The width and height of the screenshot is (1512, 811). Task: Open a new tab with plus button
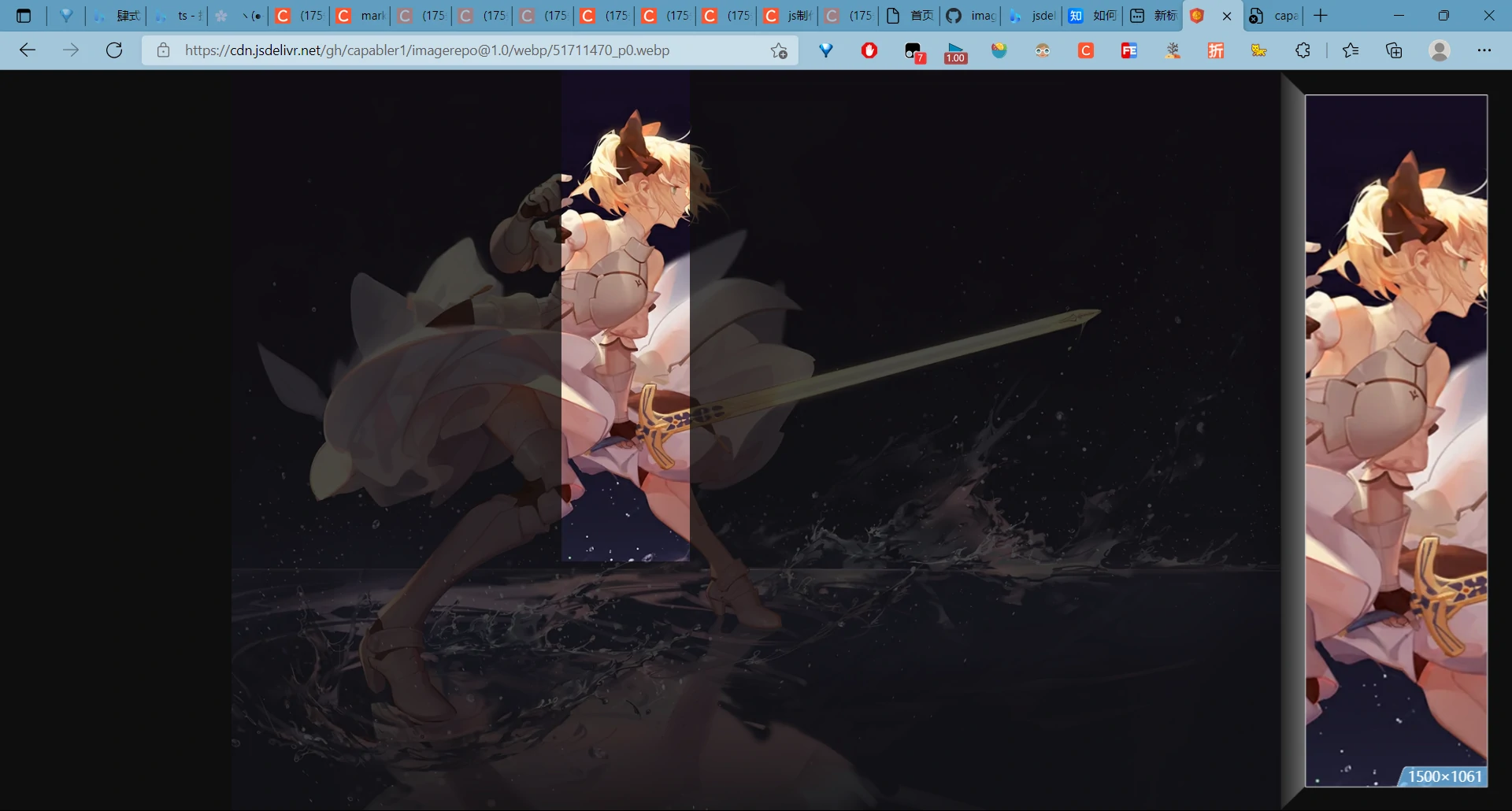coord(1321,16)
